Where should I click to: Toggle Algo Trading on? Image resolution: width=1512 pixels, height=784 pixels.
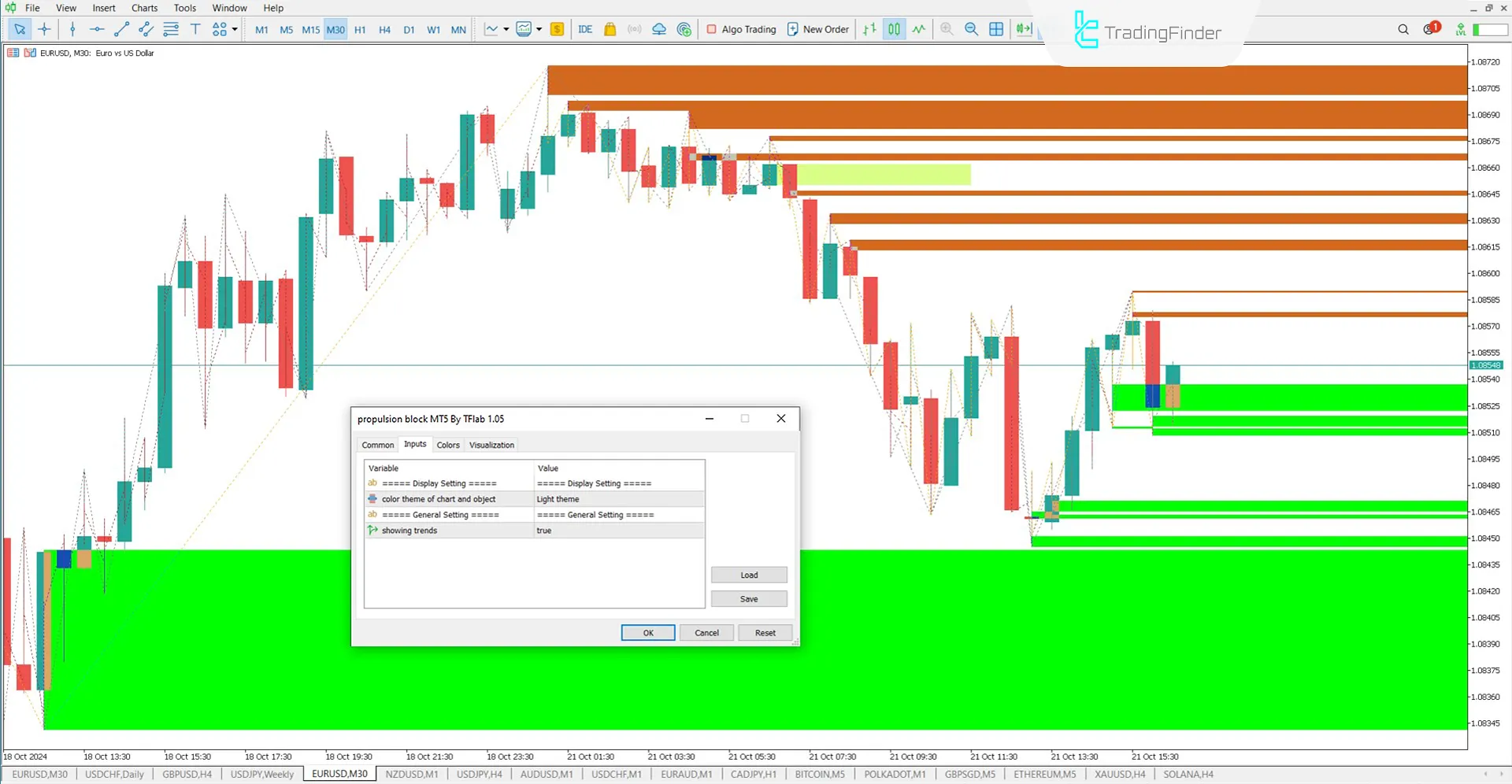pos(740,29)
